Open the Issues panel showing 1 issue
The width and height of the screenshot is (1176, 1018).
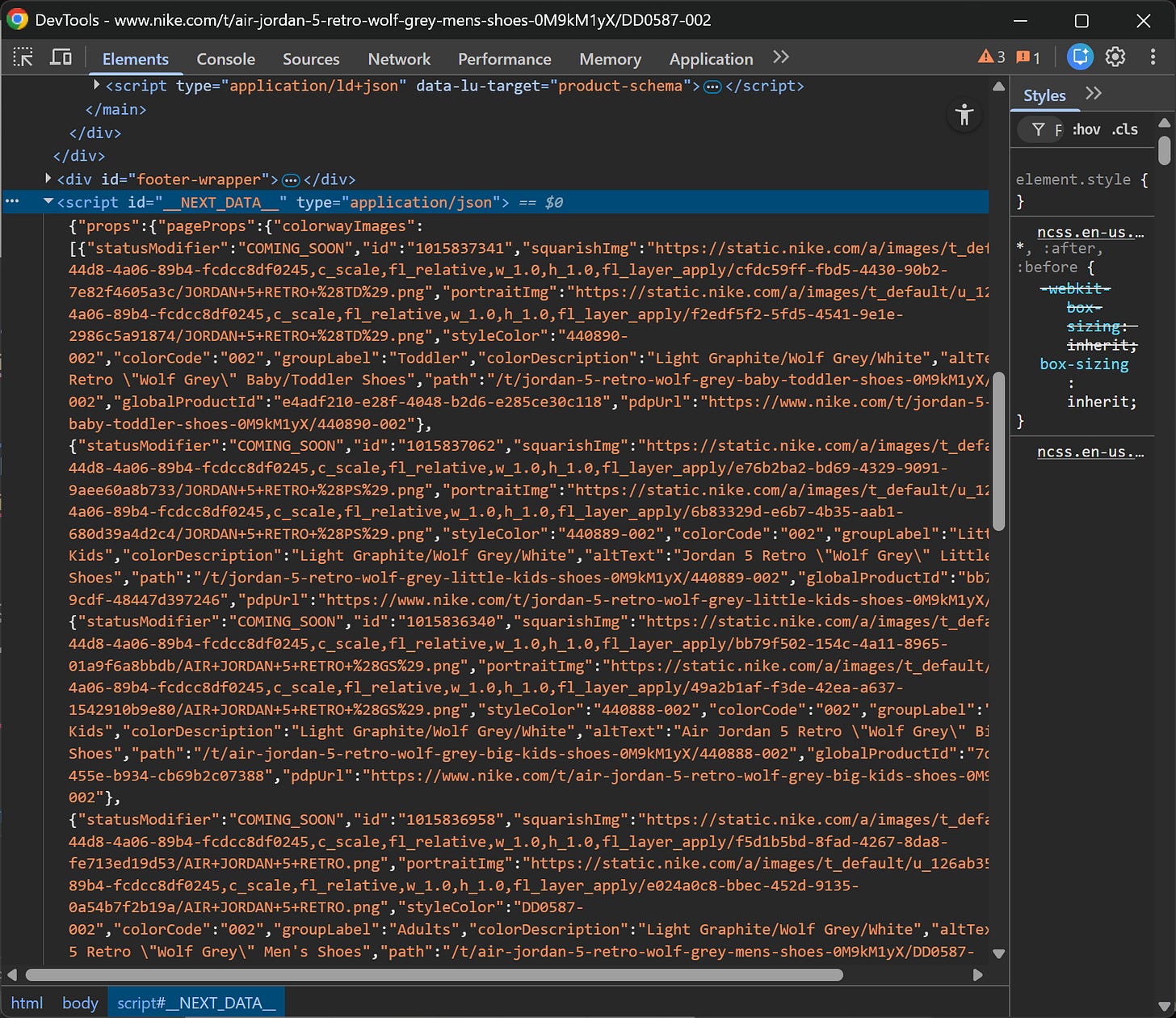click(x=1027, y=57)
